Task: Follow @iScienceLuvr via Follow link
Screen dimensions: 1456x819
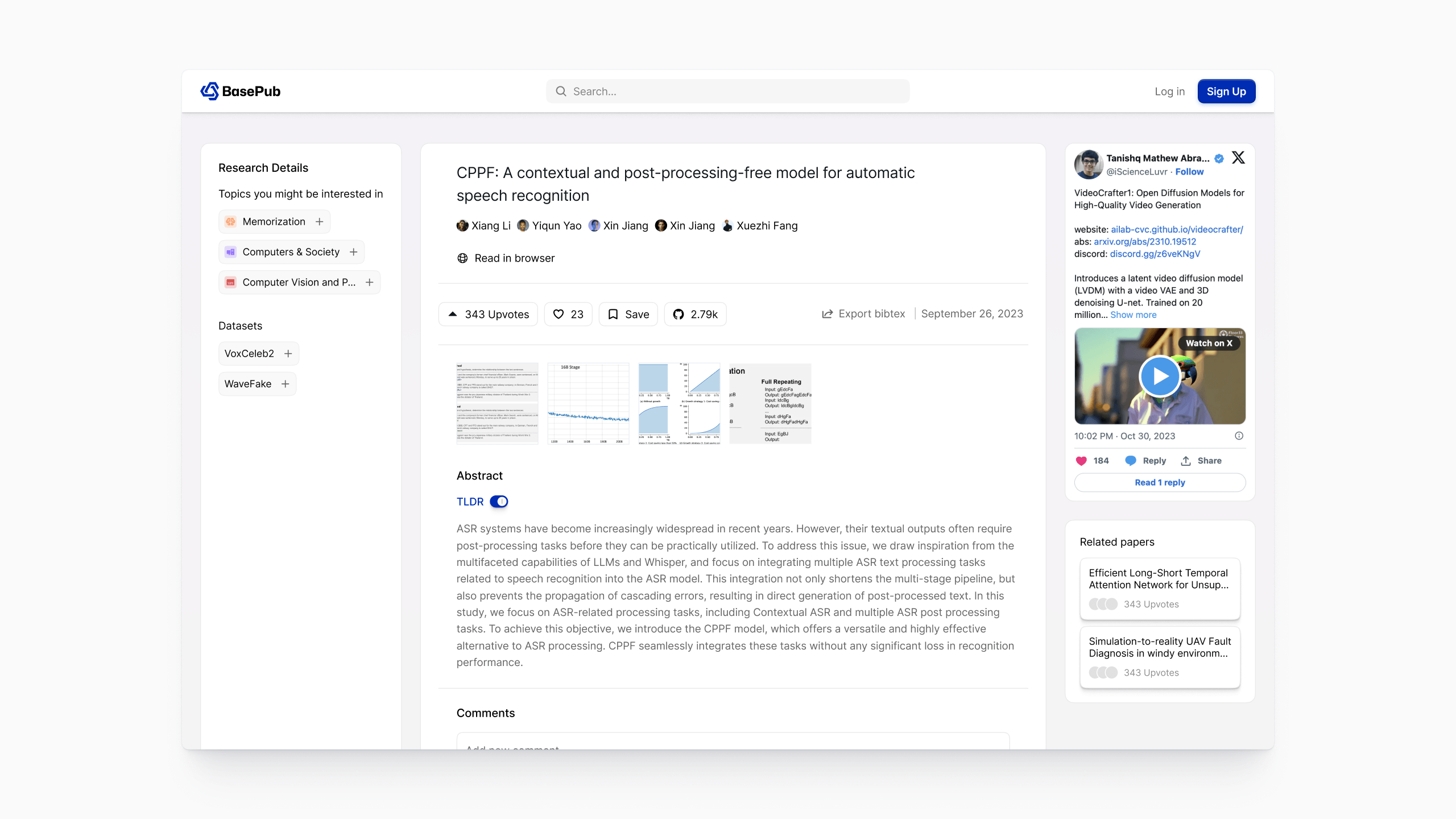Action: tap(1189, 172)
